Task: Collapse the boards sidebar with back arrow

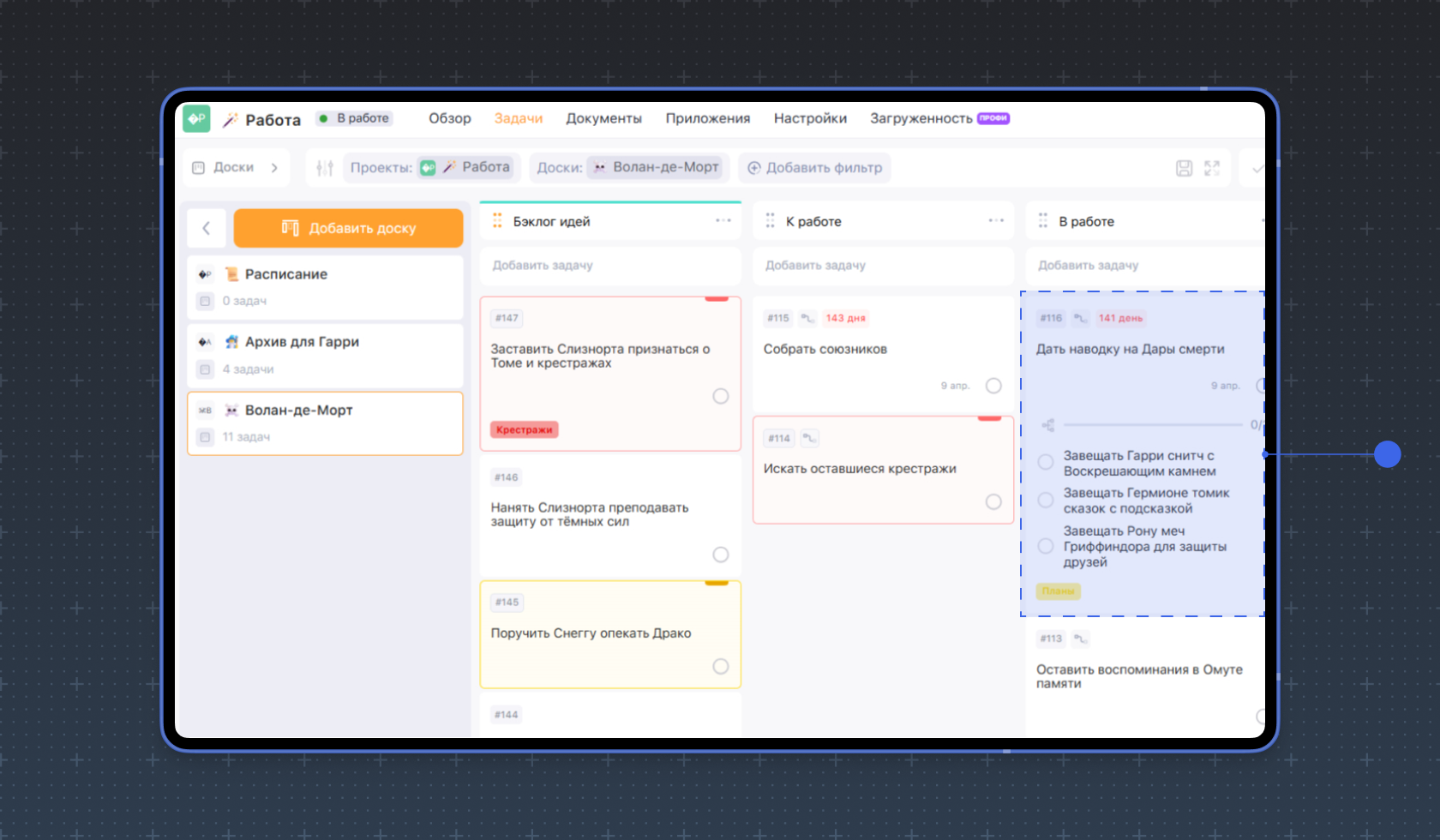Action: pos(206,228)
